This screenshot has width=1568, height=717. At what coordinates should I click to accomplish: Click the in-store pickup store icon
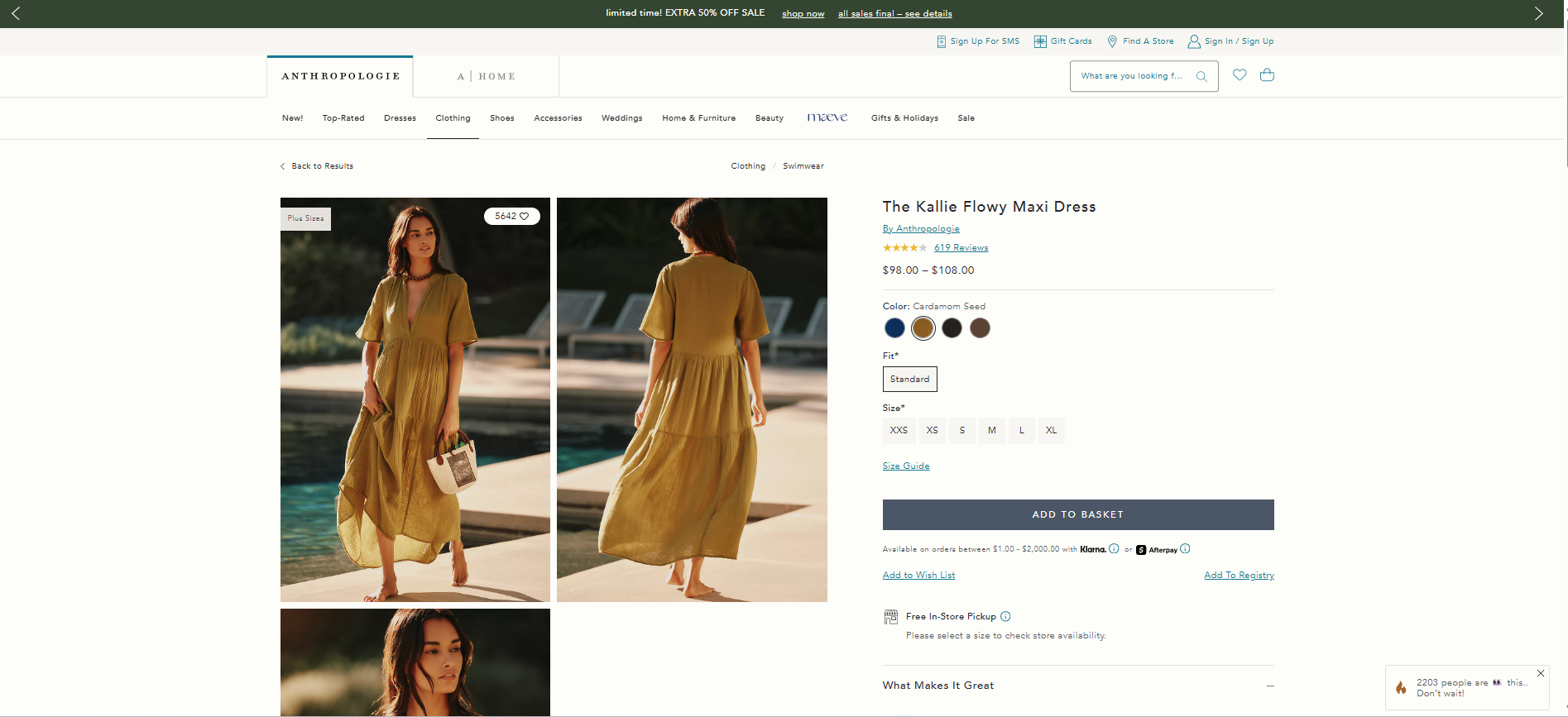point(891,616)
